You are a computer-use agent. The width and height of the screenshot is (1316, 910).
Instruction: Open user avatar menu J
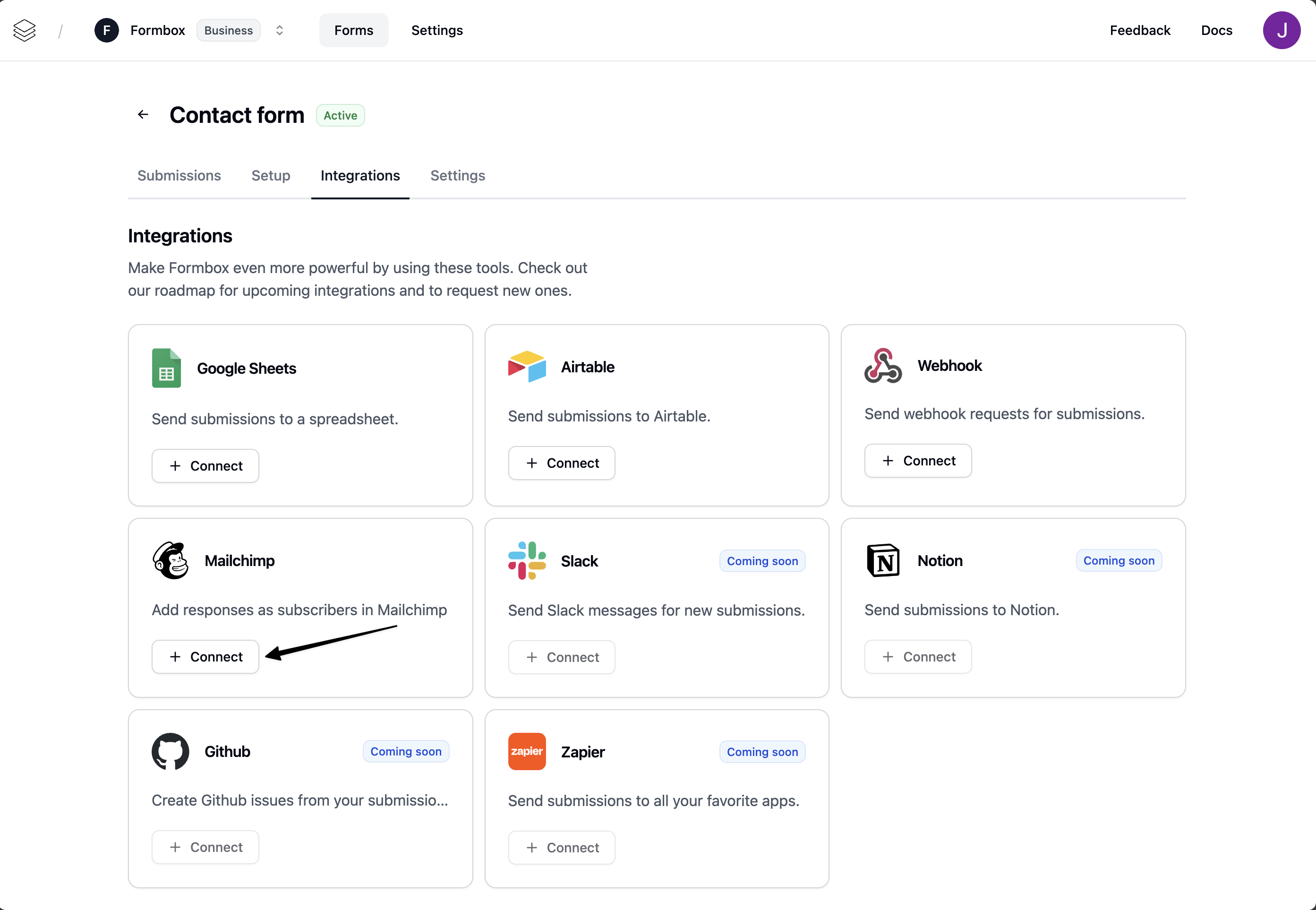tap(1281, 30)
